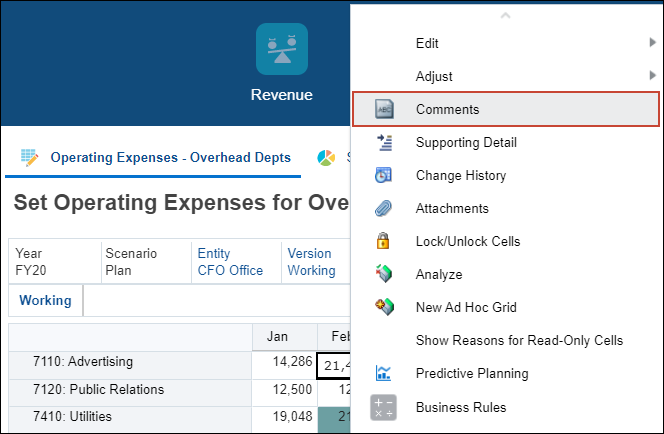Expand the Edit submenu arrow
The width and height of the screenshot is (664, 434).
[x=652, y=42]
